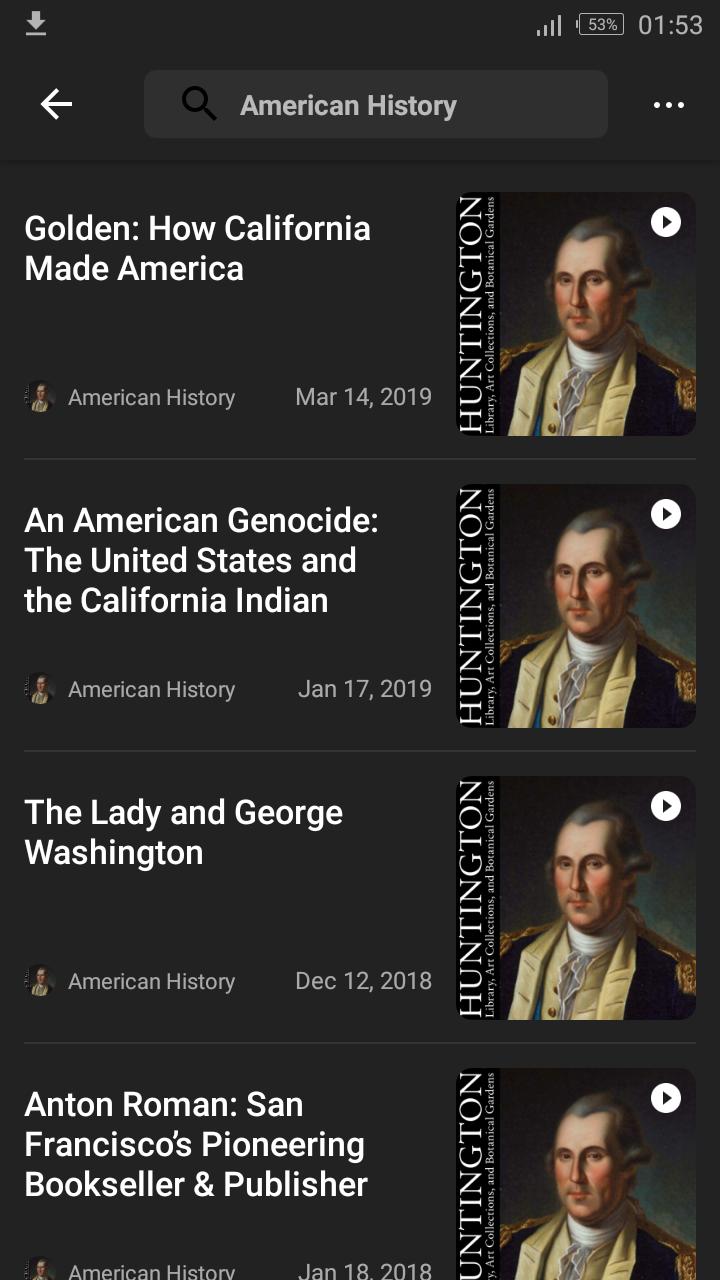Screen dimensions: 720x1280
Task: Click the American History search field
Action: (376, 104)
